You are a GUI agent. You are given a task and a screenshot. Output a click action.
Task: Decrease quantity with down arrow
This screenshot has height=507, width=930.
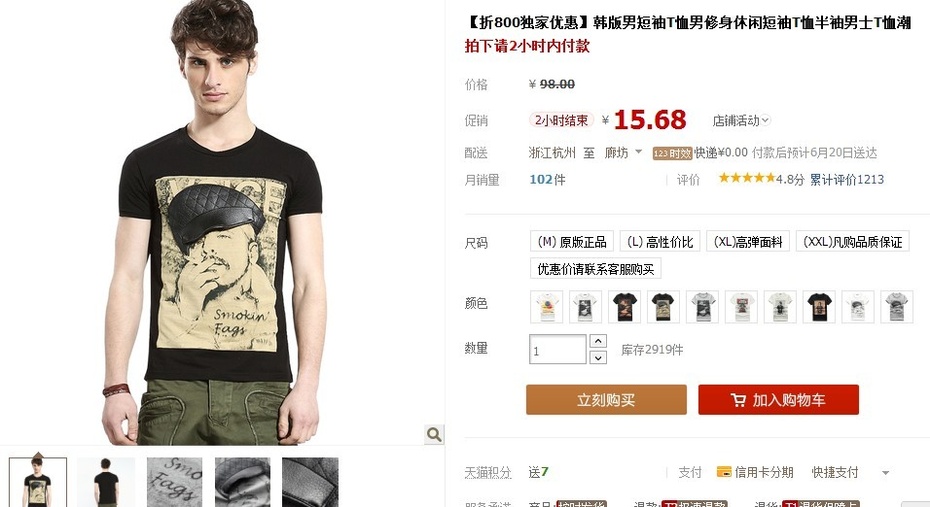click(598, 358)
